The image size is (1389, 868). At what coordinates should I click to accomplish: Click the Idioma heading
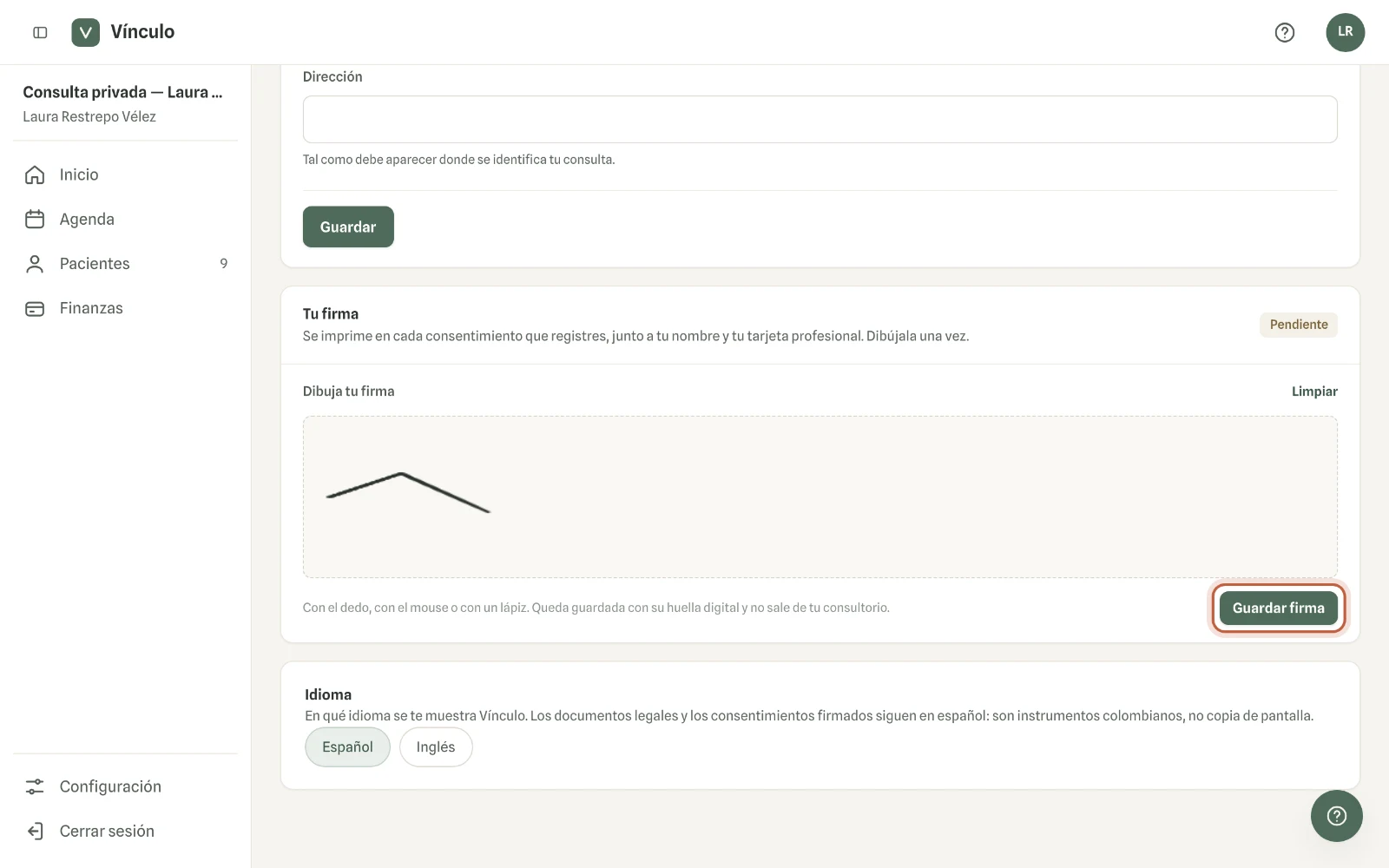(328, 694)
